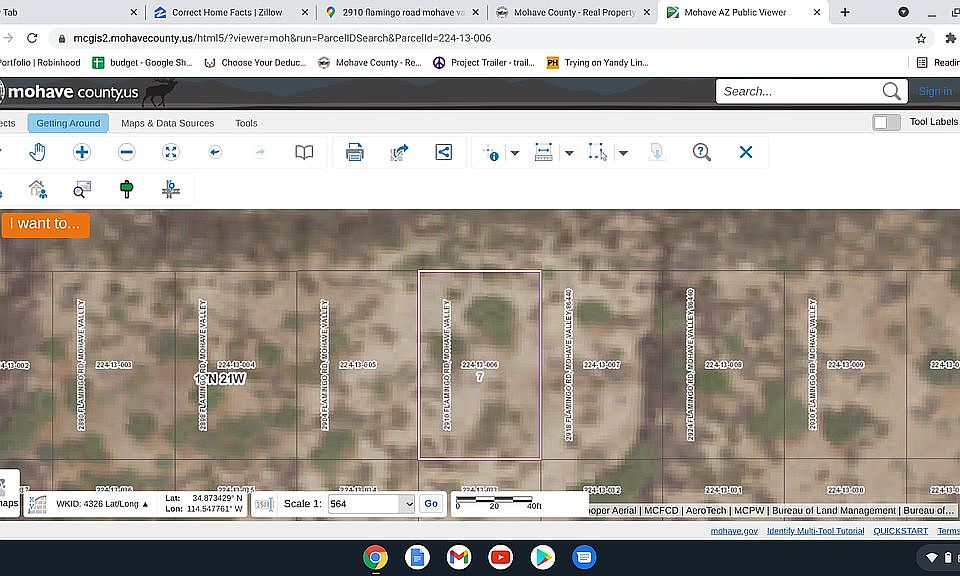Toggle the Tool Labels switch
The image size is (960, 576).
coord(886,122)
